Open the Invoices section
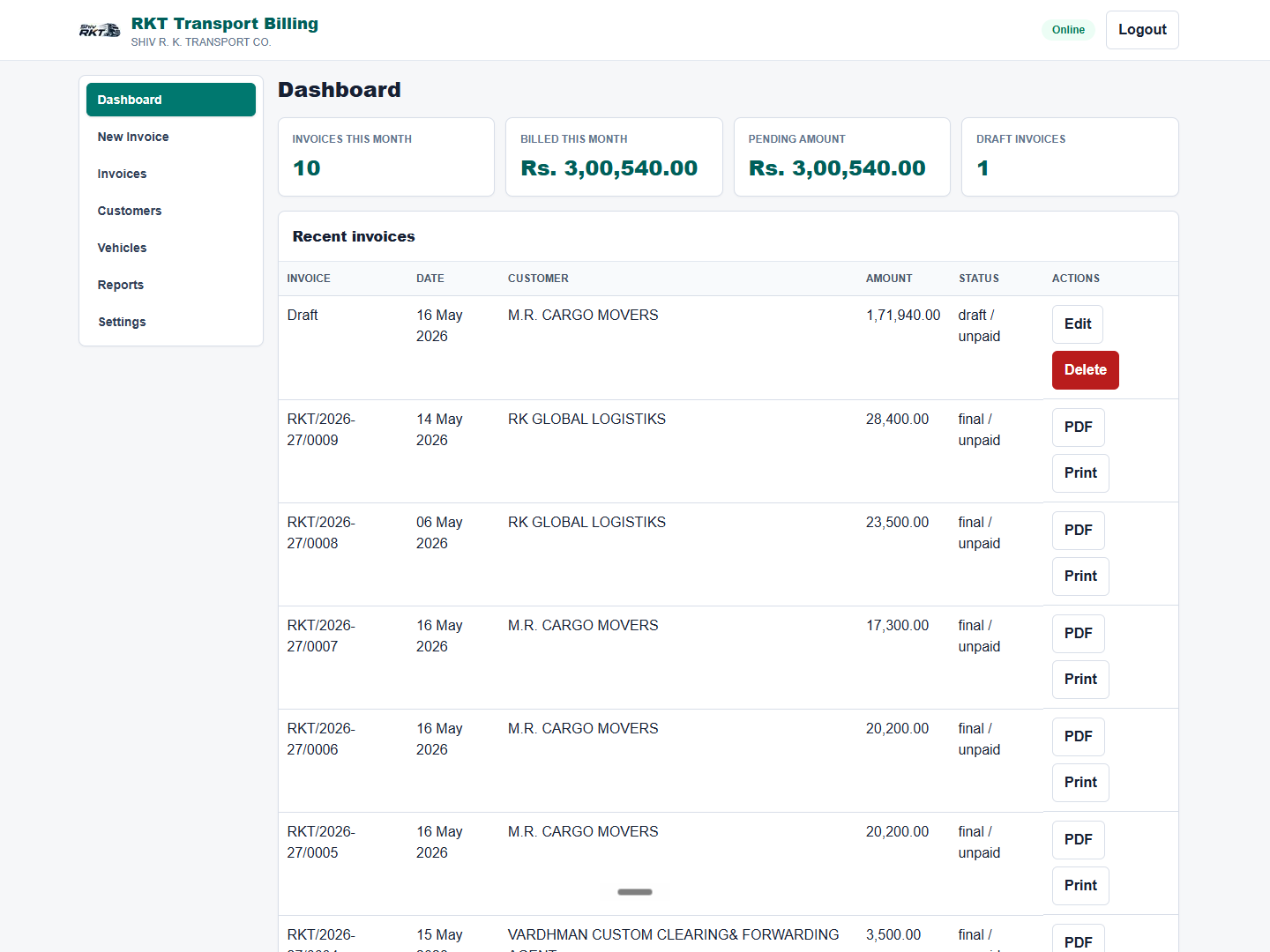1270x952 pixels. click(x=171, y=174)
